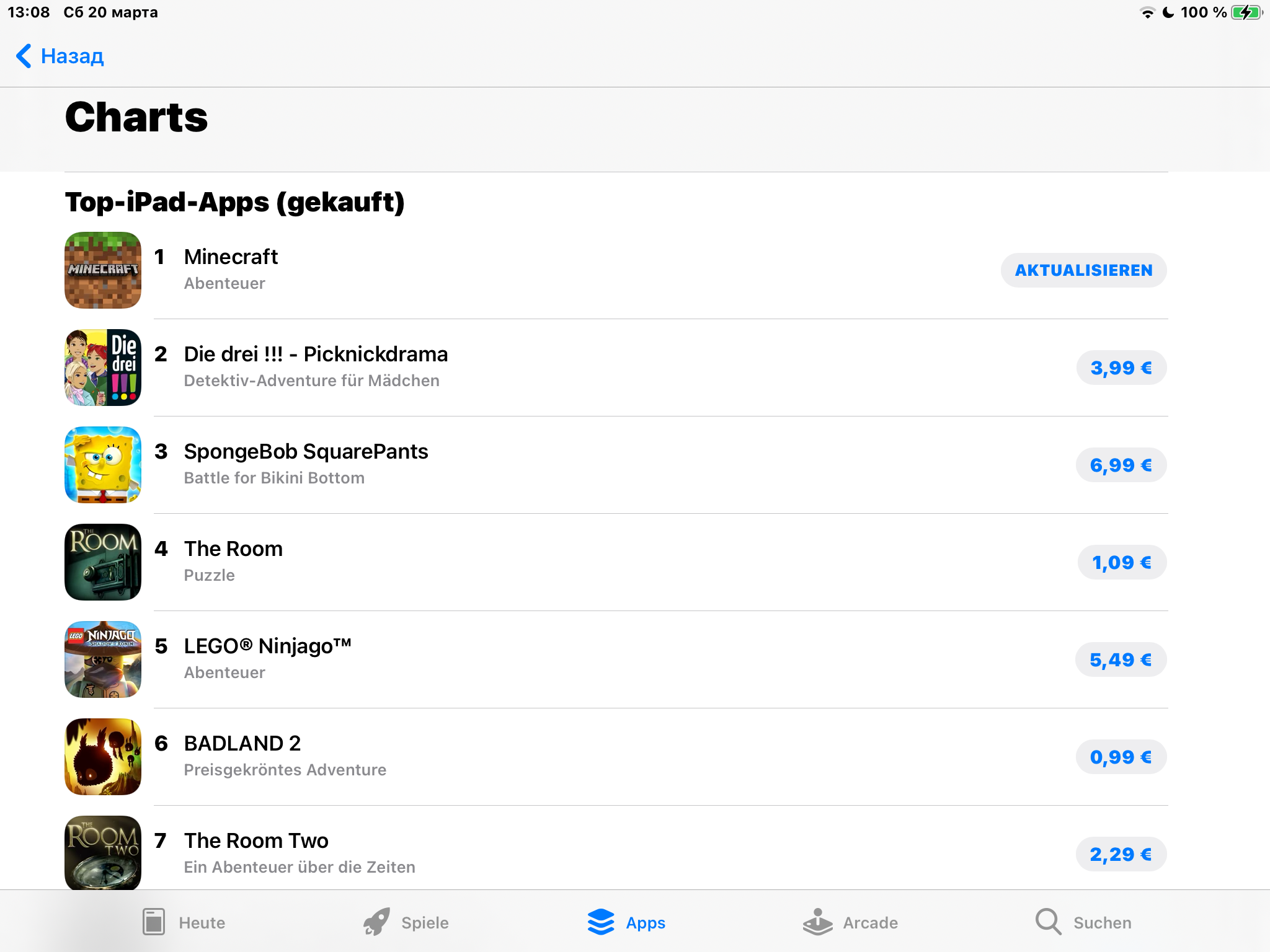Buy LEGO Ninjago for 5,49 €
Image resolution: width=1270 pixels, height=952 pixels.
click(1121, 659)
